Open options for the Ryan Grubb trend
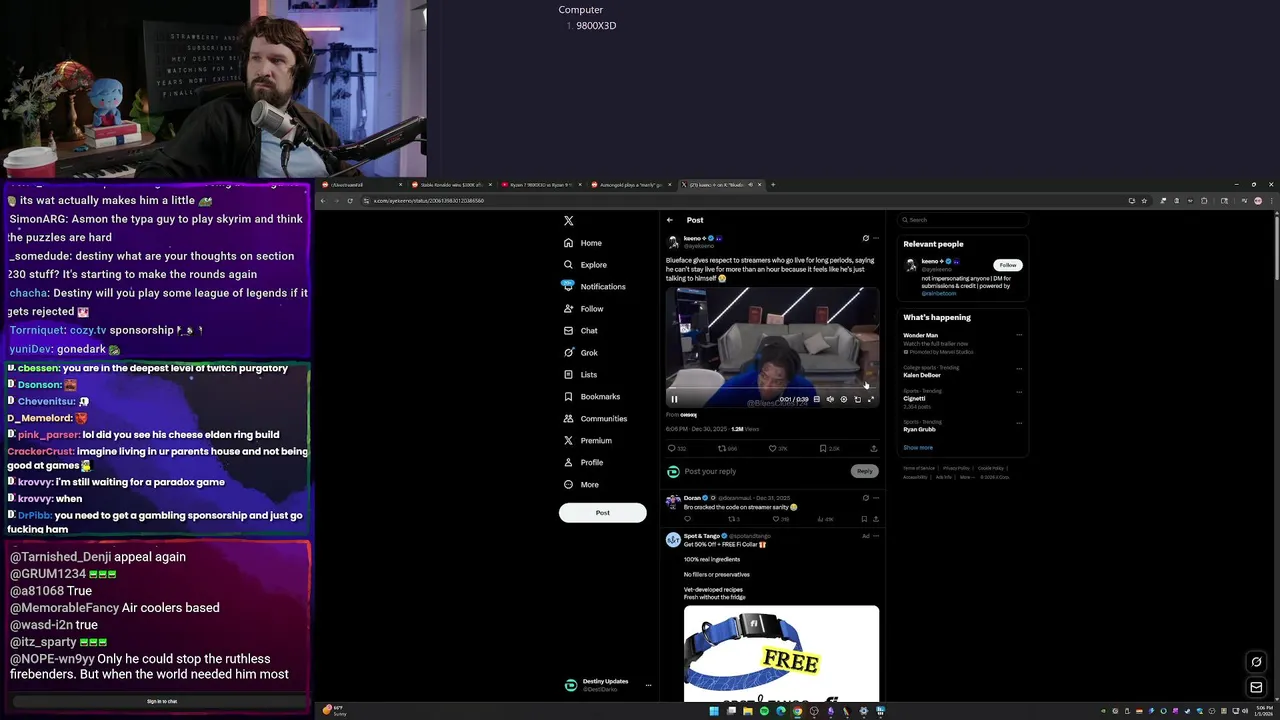 pyautogui.click(x=1019, y=423)
